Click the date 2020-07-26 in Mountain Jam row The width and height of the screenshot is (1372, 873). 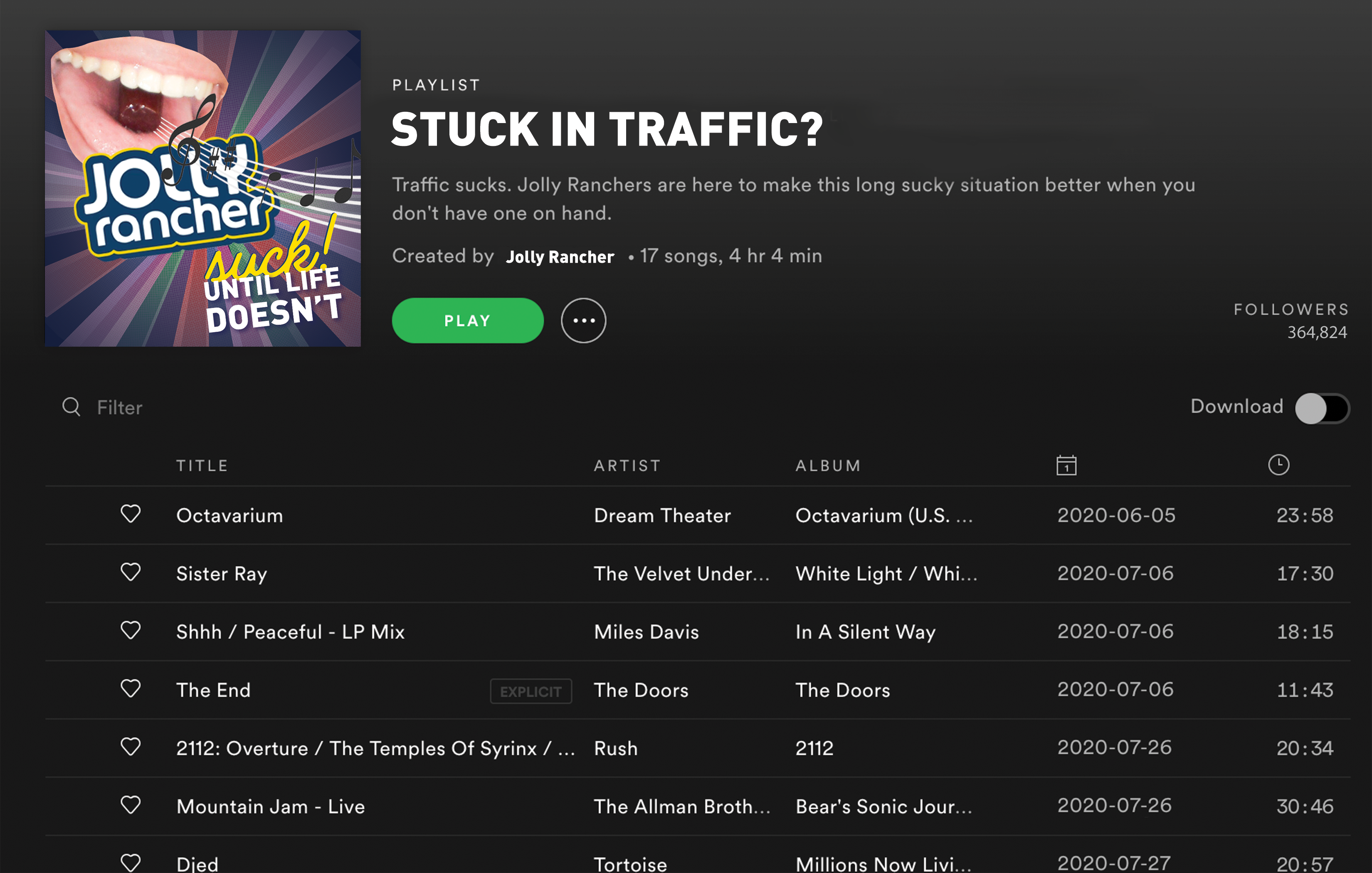1115,805
